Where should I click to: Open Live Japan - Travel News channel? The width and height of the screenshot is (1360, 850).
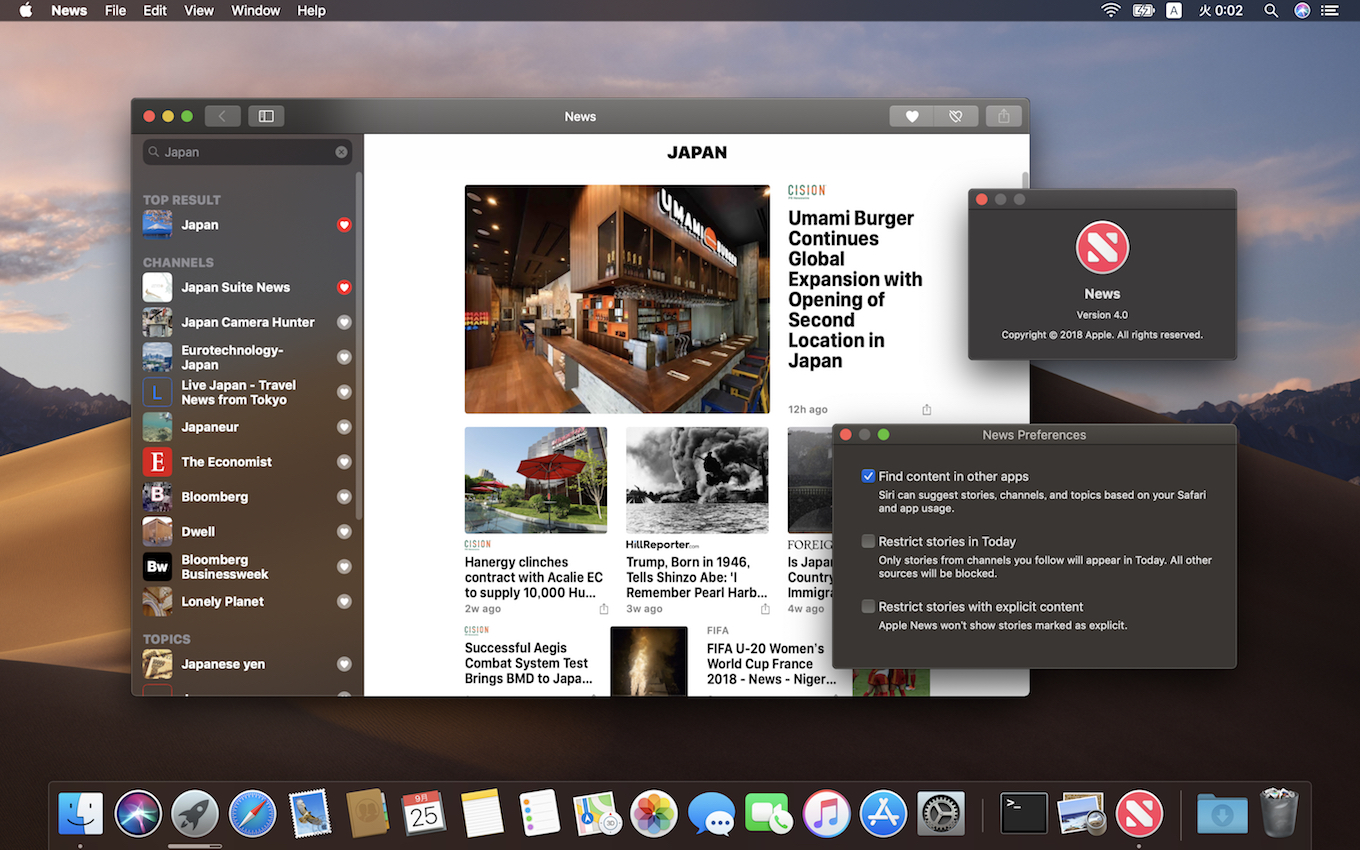pyautogui.click(x=248, y=392)
